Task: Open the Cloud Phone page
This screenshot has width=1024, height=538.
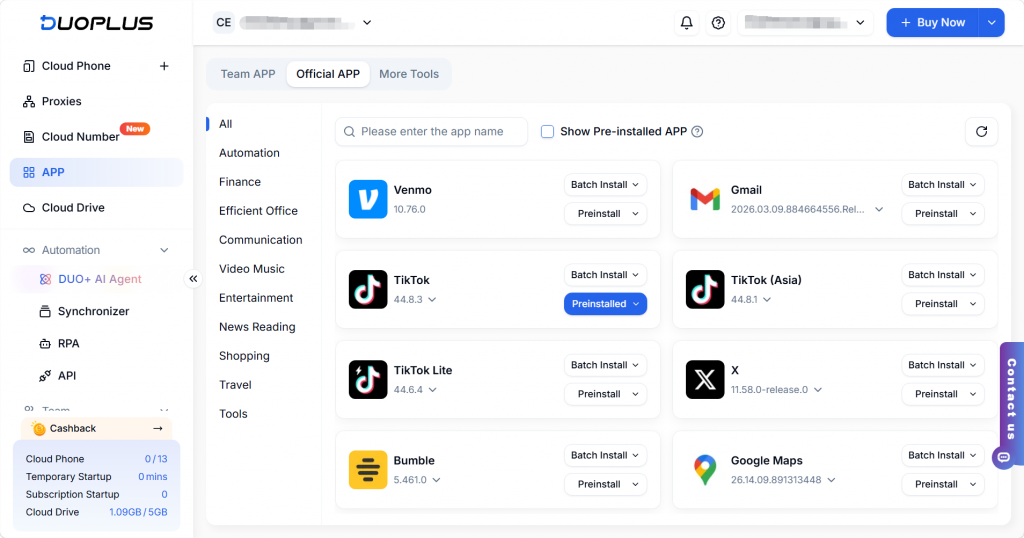Action: click(x=76, y=66)
